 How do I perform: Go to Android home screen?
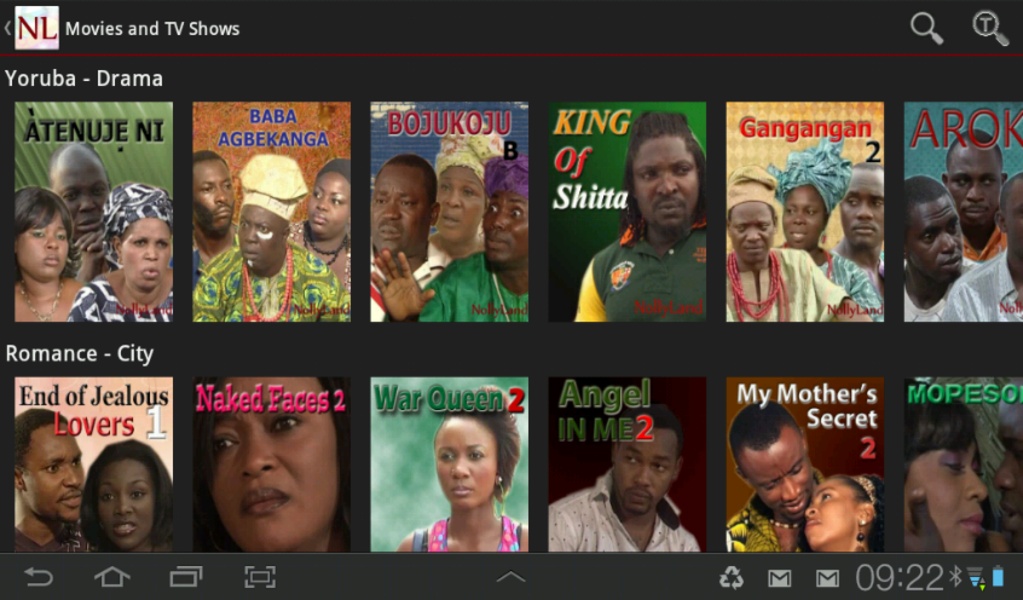[x=112, y=577]
